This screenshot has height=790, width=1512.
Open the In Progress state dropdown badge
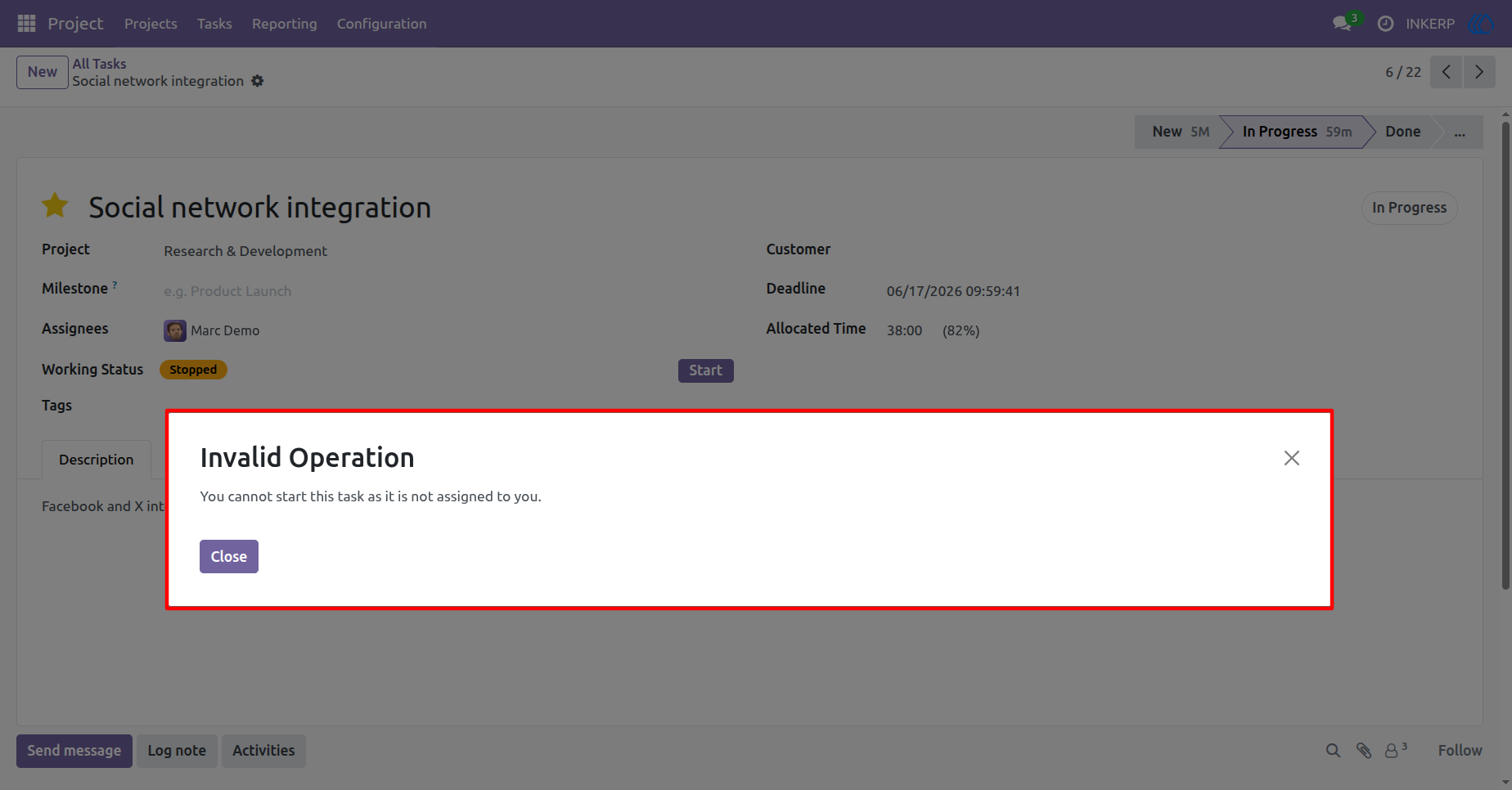point(1409,208)
